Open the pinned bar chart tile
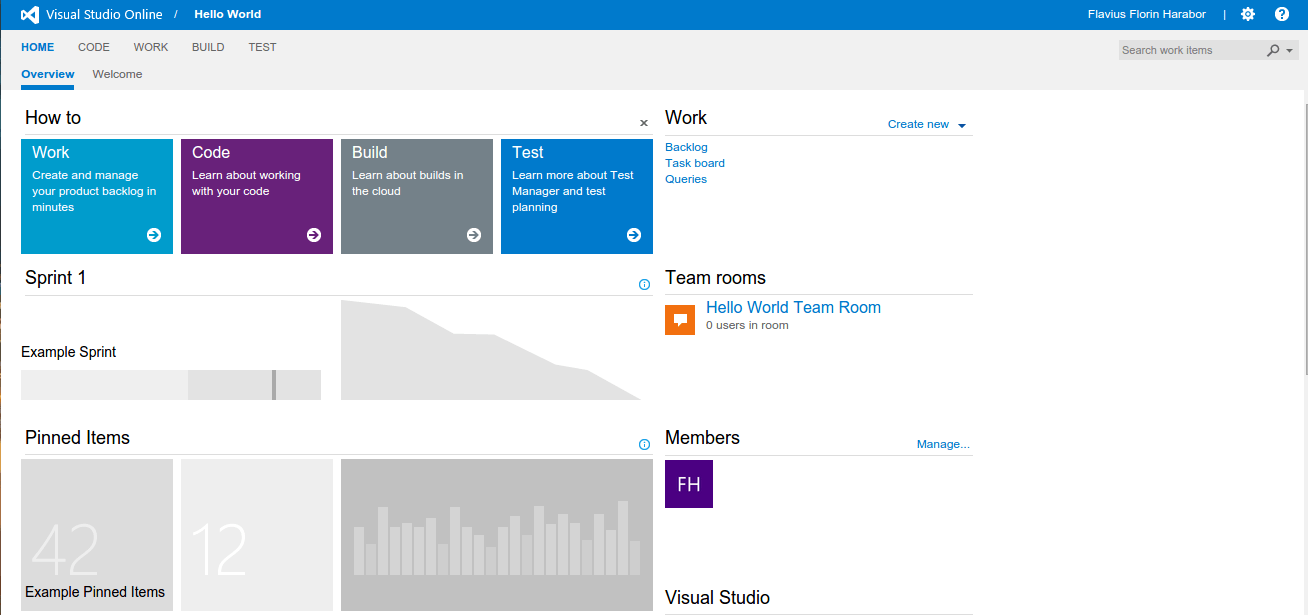 click(497, 535)
